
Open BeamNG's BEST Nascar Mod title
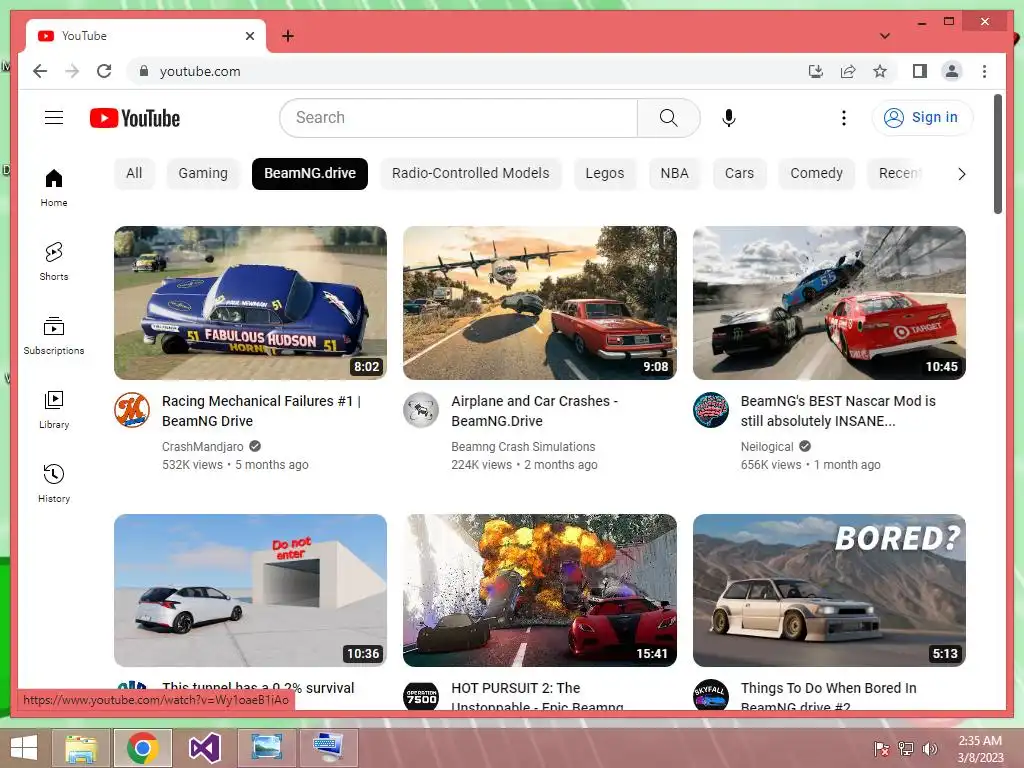(838, 411)
